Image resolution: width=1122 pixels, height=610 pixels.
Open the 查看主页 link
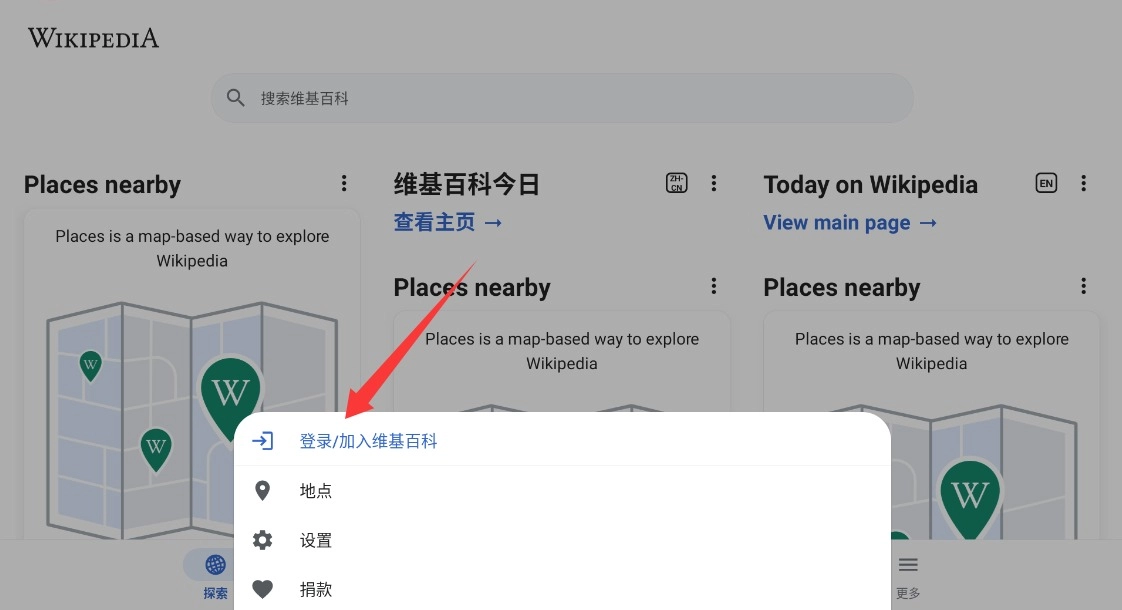coord(447,222)
